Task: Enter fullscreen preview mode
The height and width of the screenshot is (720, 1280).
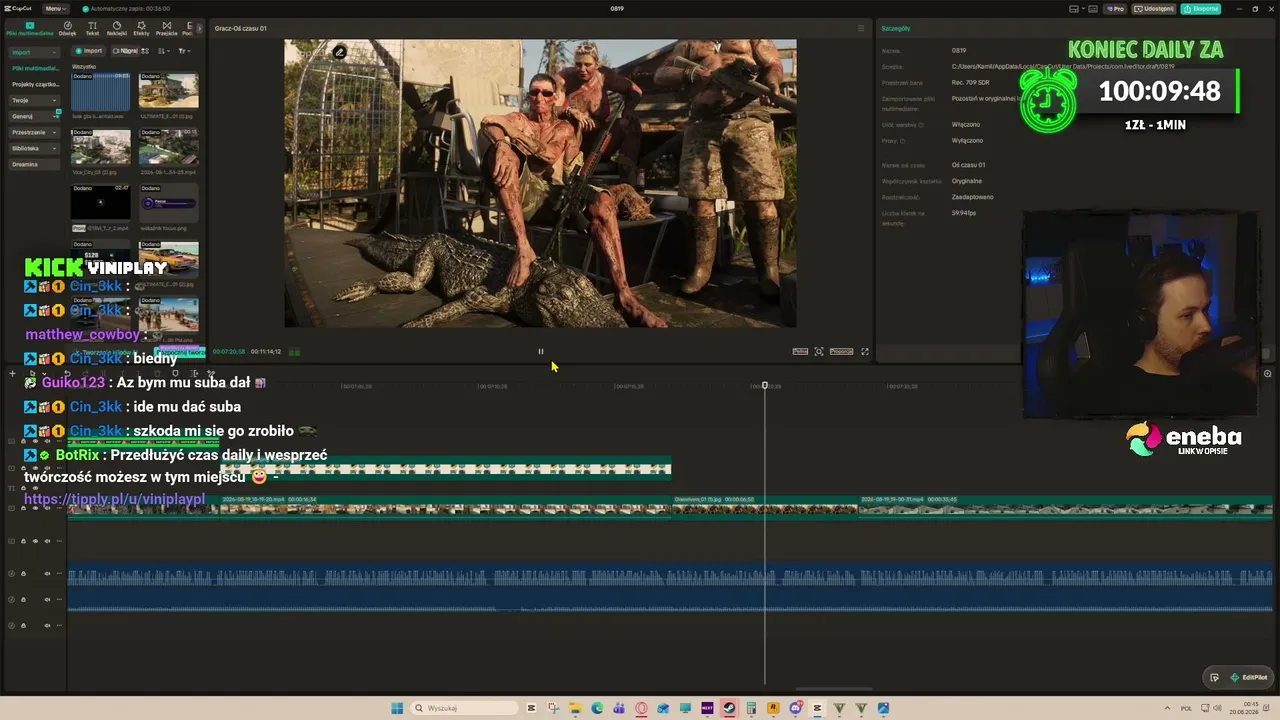Action: click(x=865, y=351)
